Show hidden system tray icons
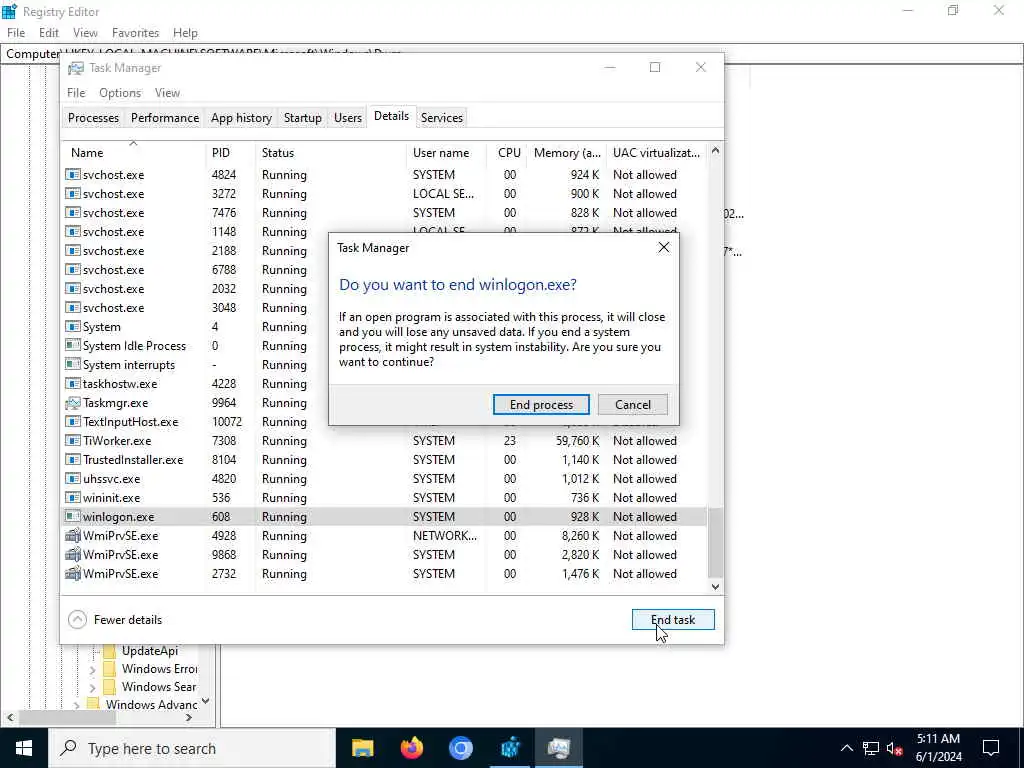Screen dimensions: 1024x768 [846, 748]
